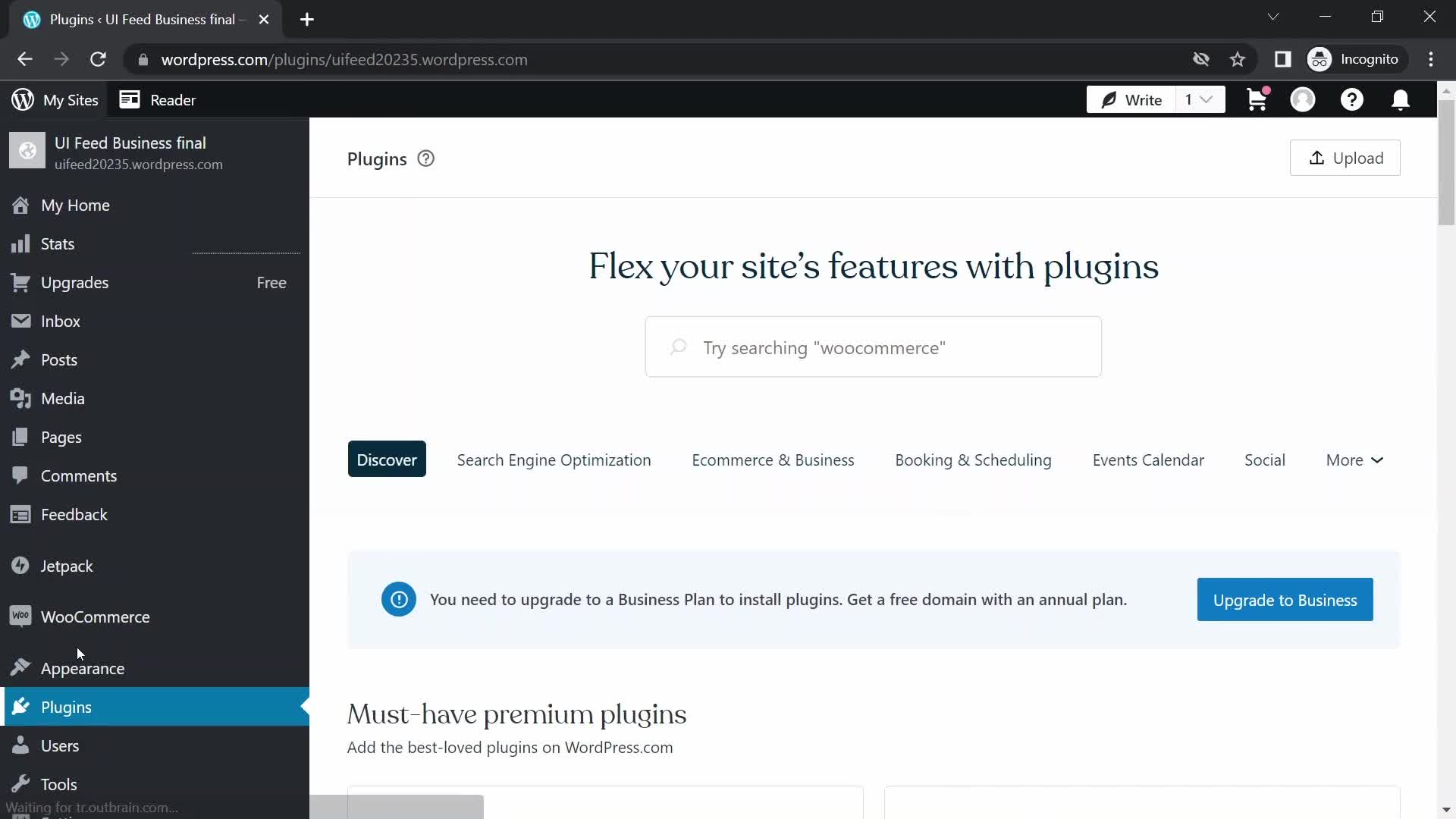Click the WordPress logo icon
This screenshot has height=819, width=1456.
[x=22, y=99]
